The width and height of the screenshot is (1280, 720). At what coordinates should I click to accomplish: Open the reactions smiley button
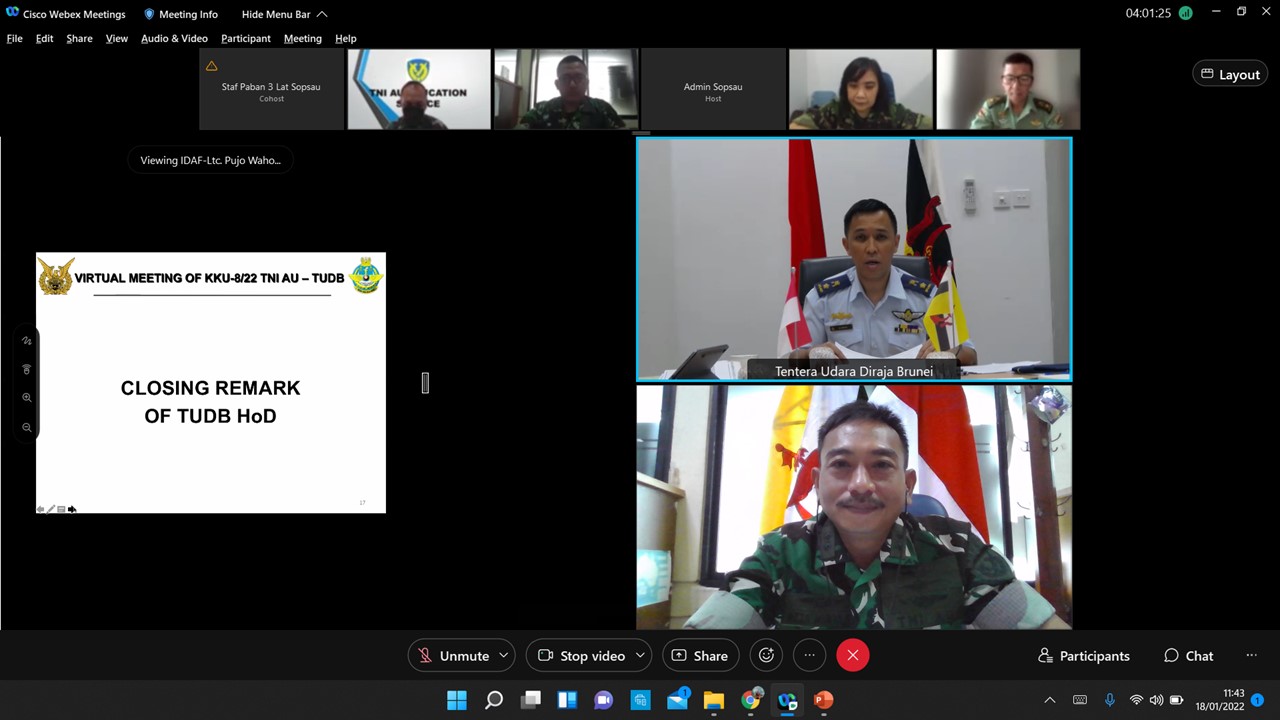[x=766, y=656]
